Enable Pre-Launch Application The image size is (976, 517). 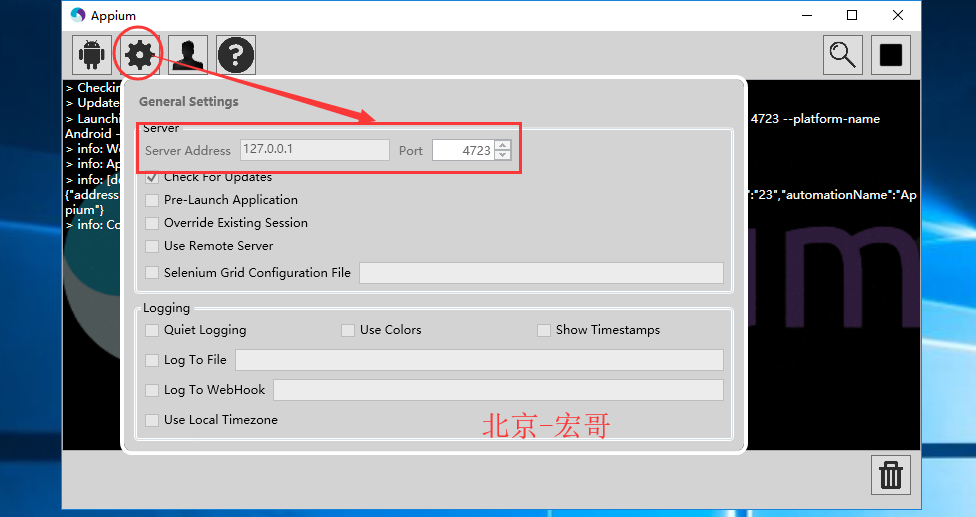coord(152,200)
